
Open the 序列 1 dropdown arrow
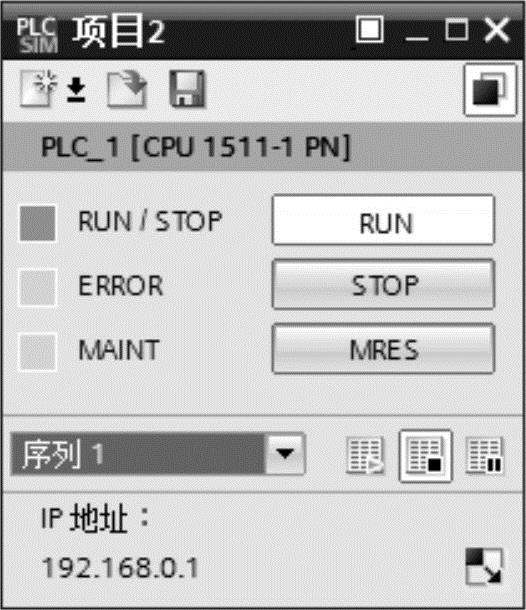click(x=285, y=454)
